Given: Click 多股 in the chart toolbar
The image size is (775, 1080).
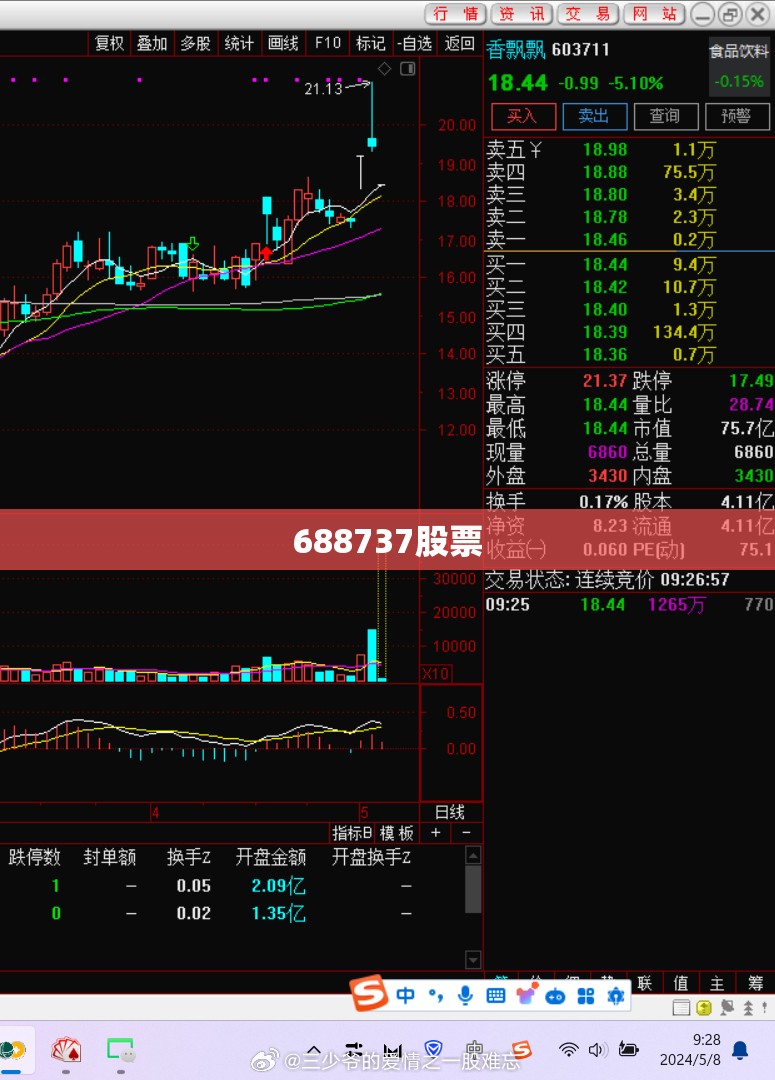Looking at the screenshot, I should pos(196,43).
